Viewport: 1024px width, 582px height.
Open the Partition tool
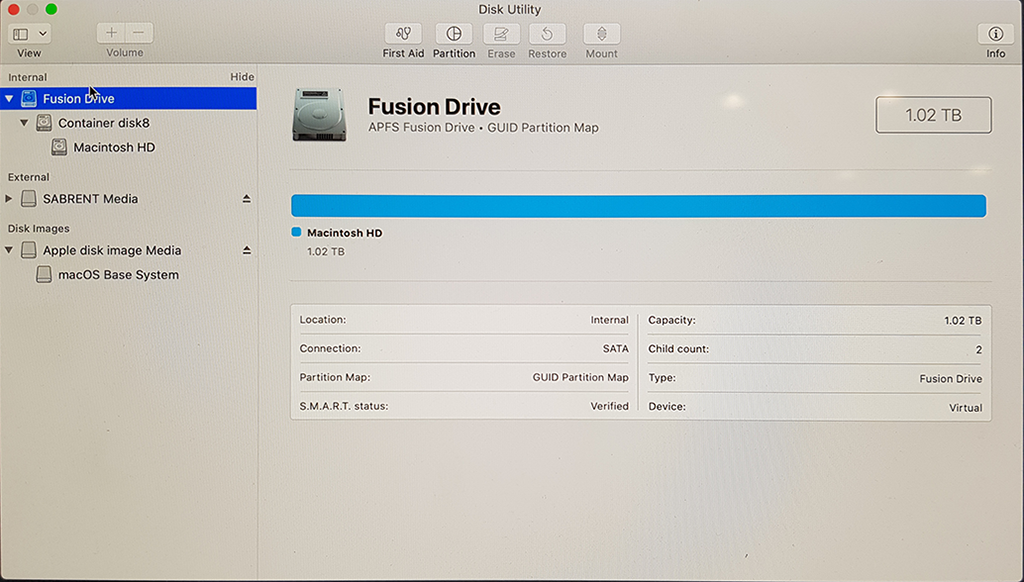[x=454, y=33]
